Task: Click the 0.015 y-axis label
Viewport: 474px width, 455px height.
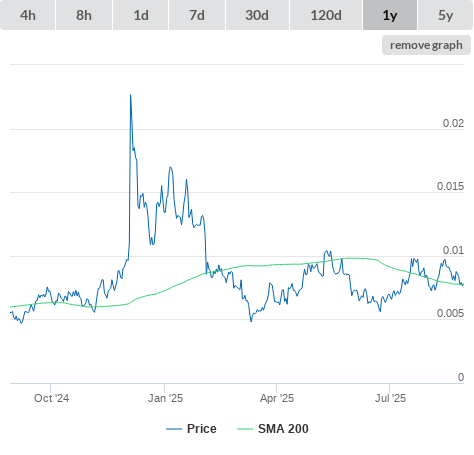Action: coord(450,186)
